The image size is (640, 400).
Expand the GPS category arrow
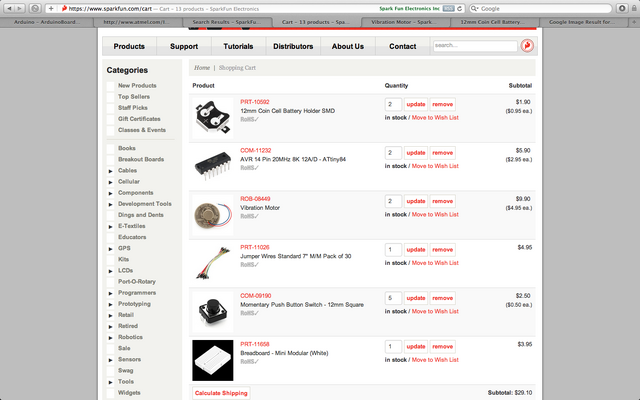click(111, 249)
